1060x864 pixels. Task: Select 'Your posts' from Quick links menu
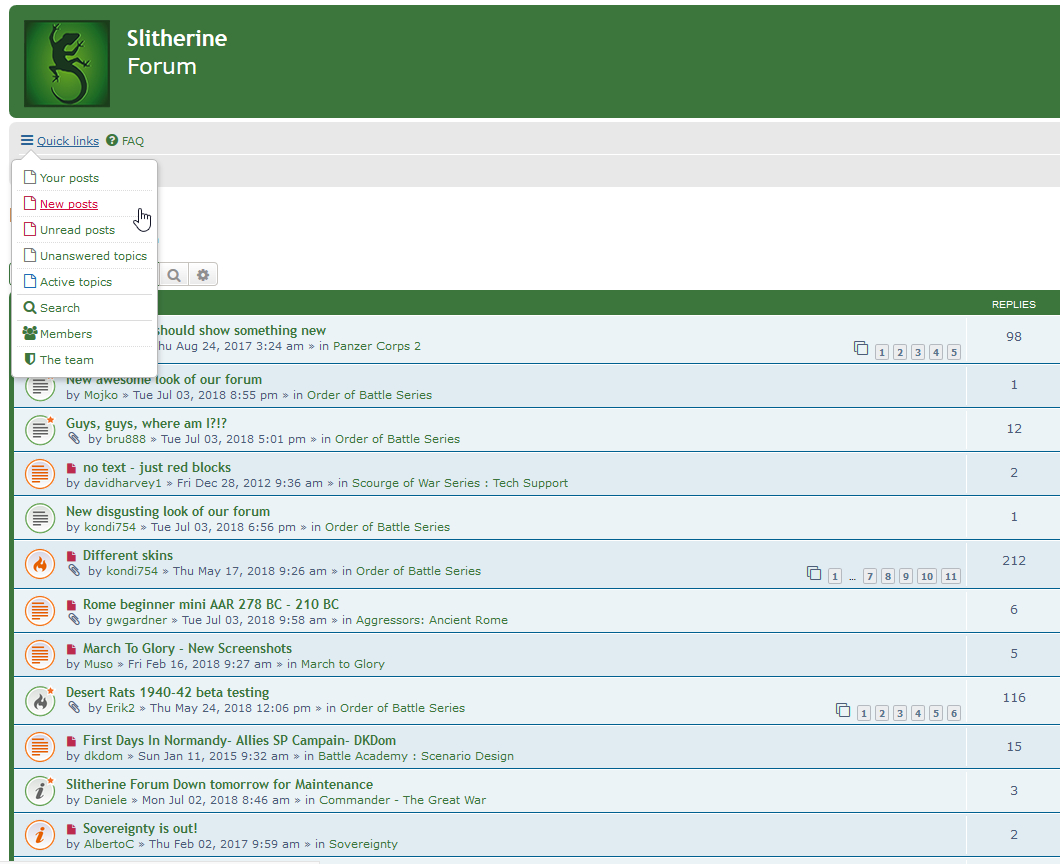(69, 178)
